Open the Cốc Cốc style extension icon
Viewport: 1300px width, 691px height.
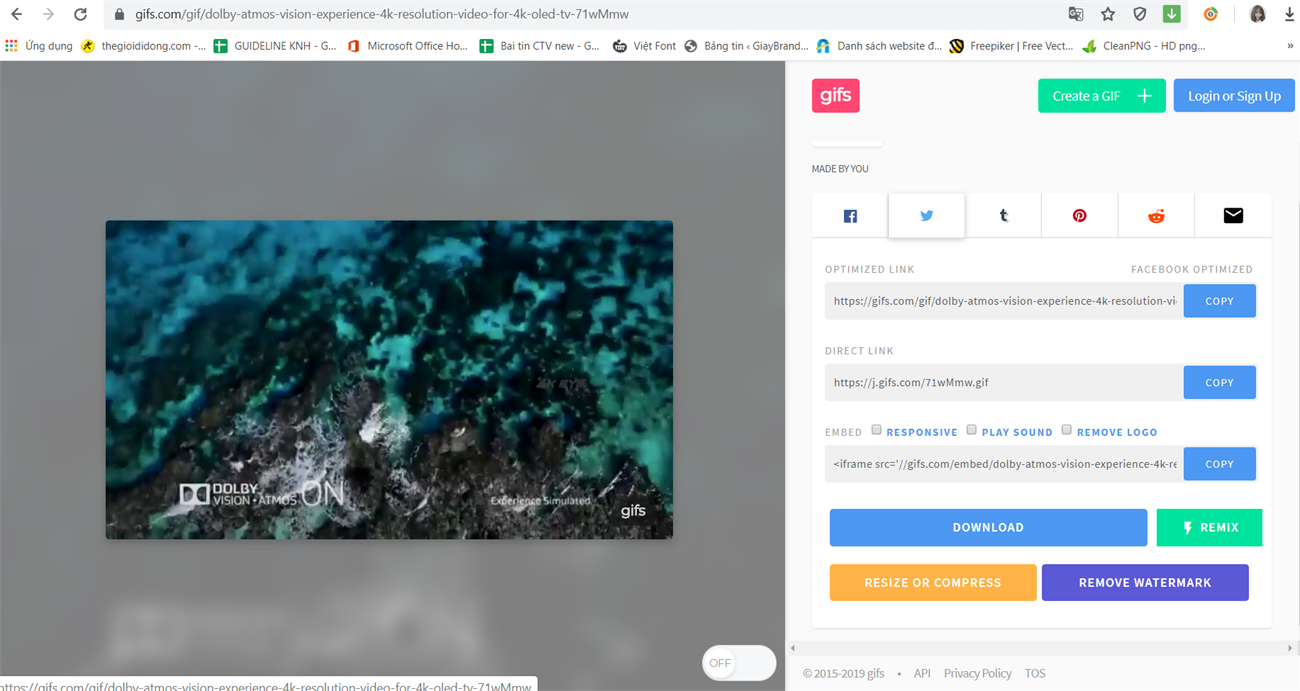pos(1211,14)
